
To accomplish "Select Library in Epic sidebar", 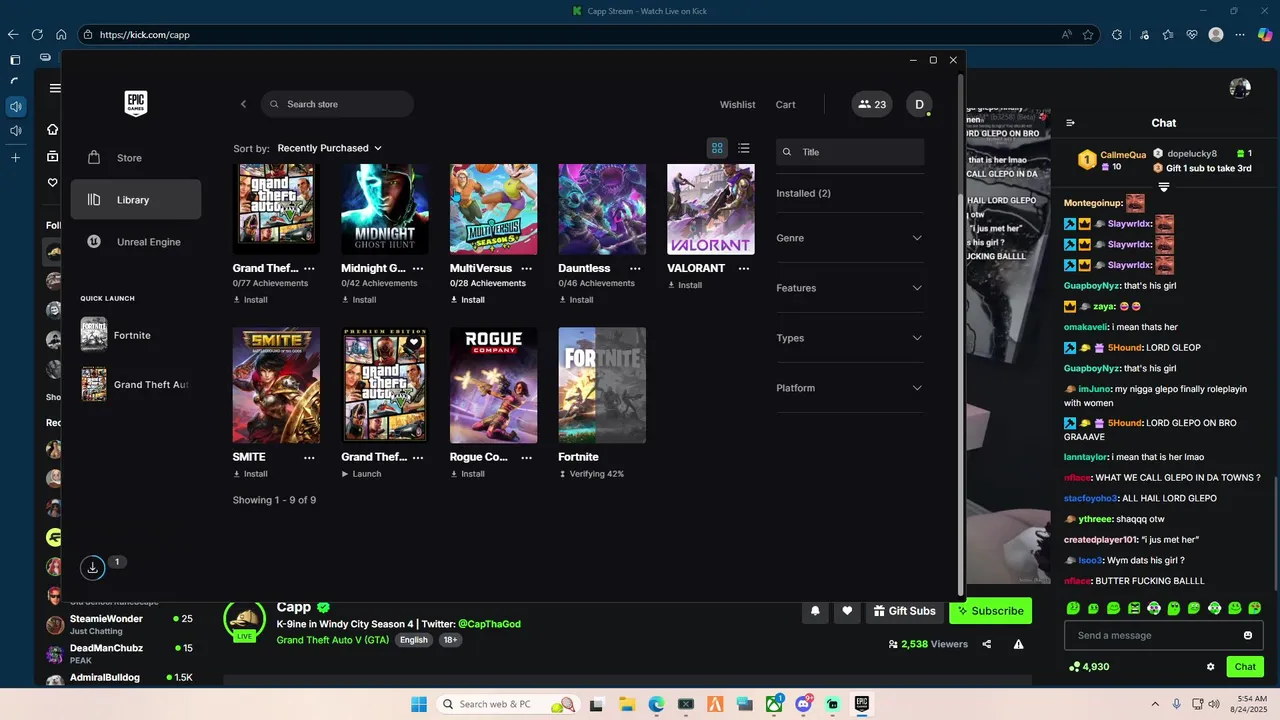I will (136, 200).
